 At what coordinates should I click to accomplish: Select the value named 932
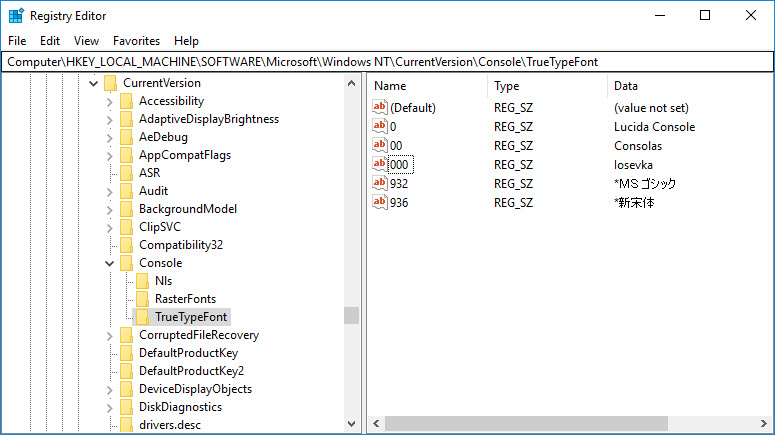click(x=399, y=184)
